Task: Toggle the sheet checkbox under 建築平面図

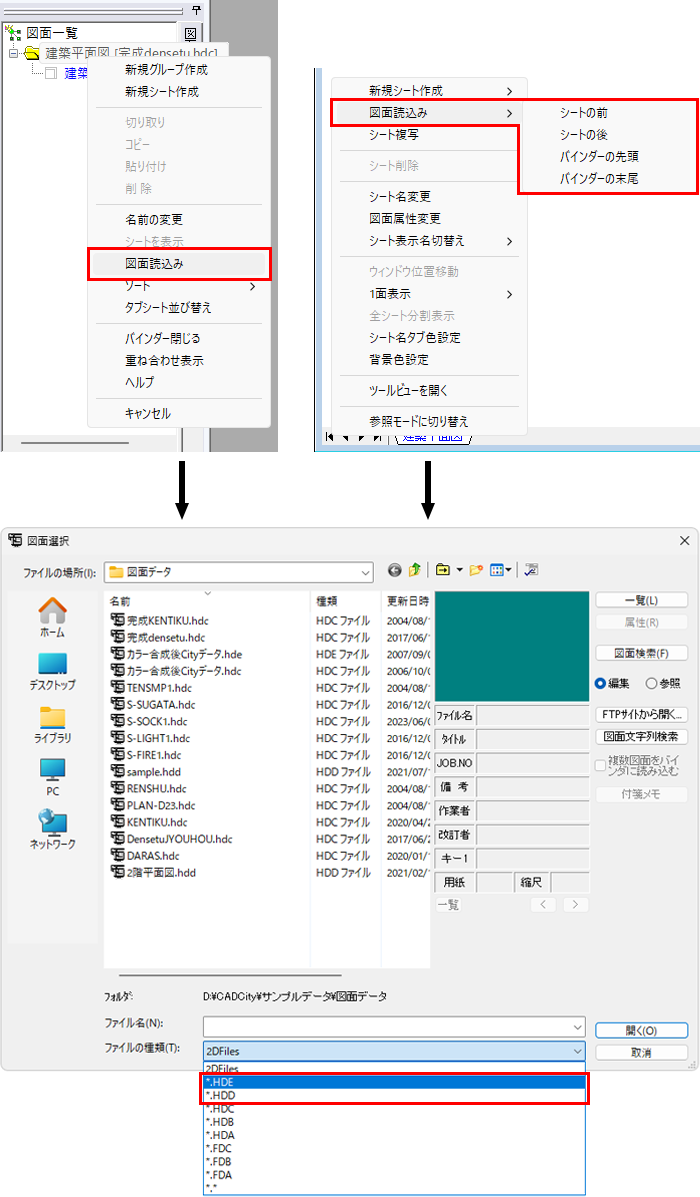Action: click(x=50, y=74)
